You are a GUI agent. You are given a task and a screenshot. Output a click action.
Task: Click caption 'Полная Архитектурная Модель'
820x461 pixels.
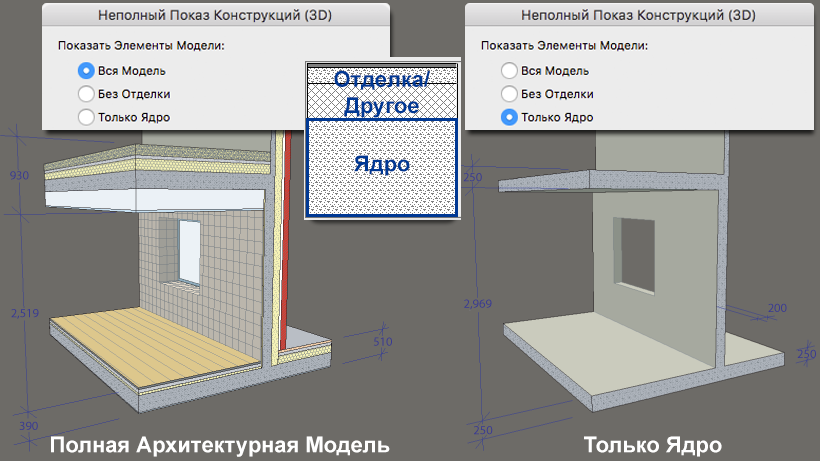pos(220,445)
